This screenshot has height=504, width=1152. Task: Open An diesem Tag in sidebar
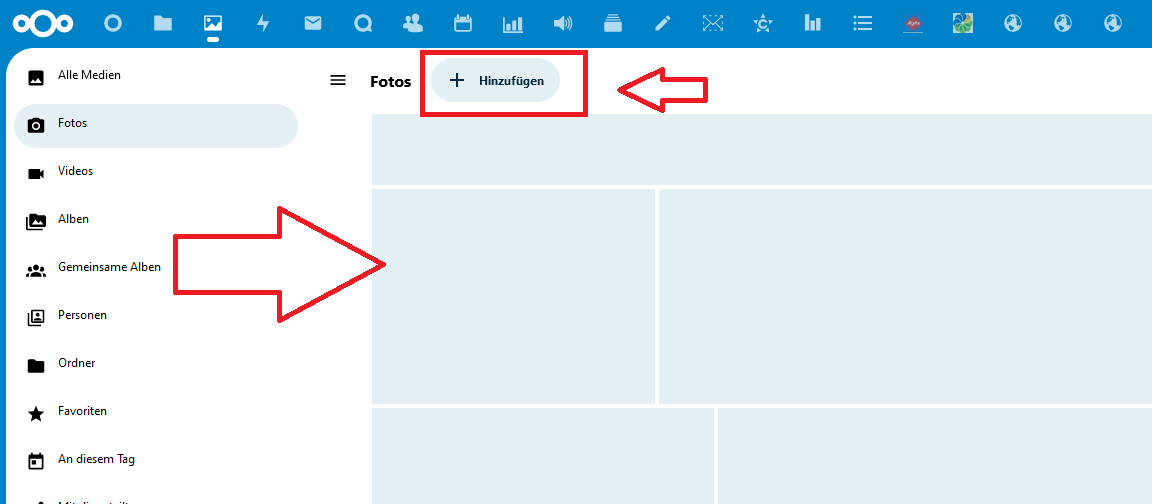click(156, 460)
